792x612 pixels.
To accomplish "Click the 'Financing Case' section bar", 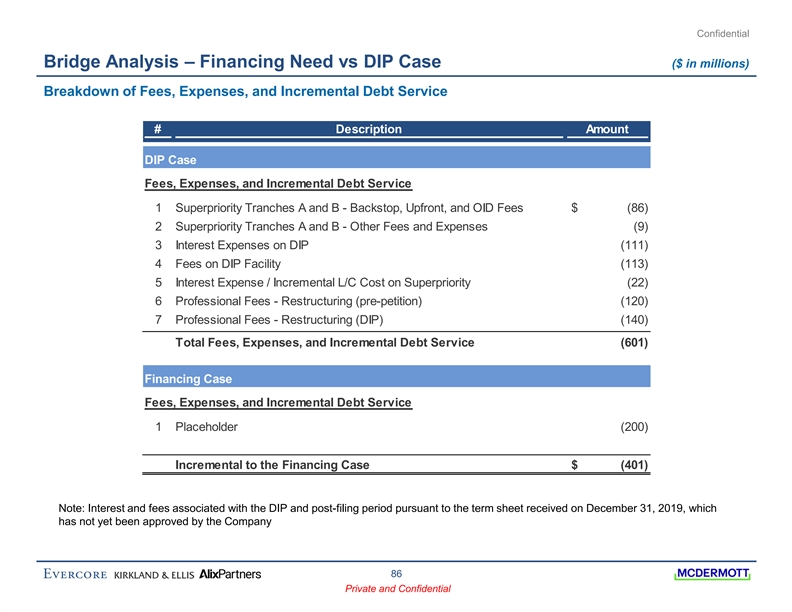I will [397, 379].
